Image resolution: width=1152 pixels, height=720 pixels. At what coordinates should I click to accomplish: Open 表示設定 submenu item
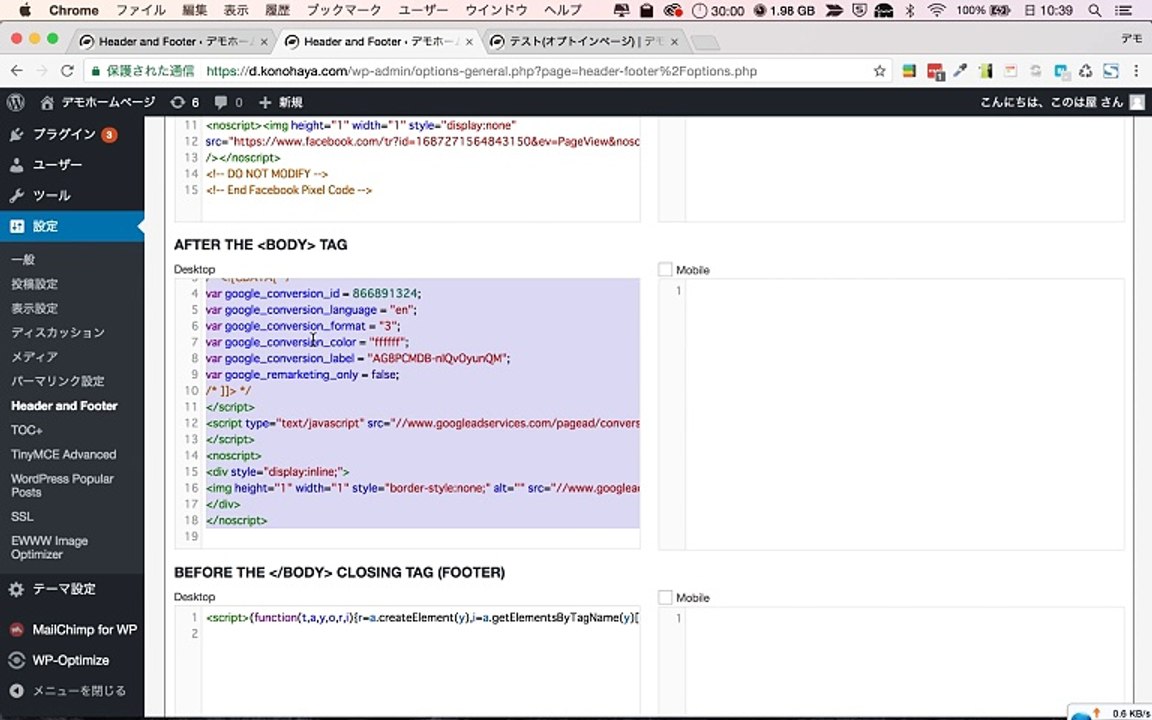[x=34, y=308]
